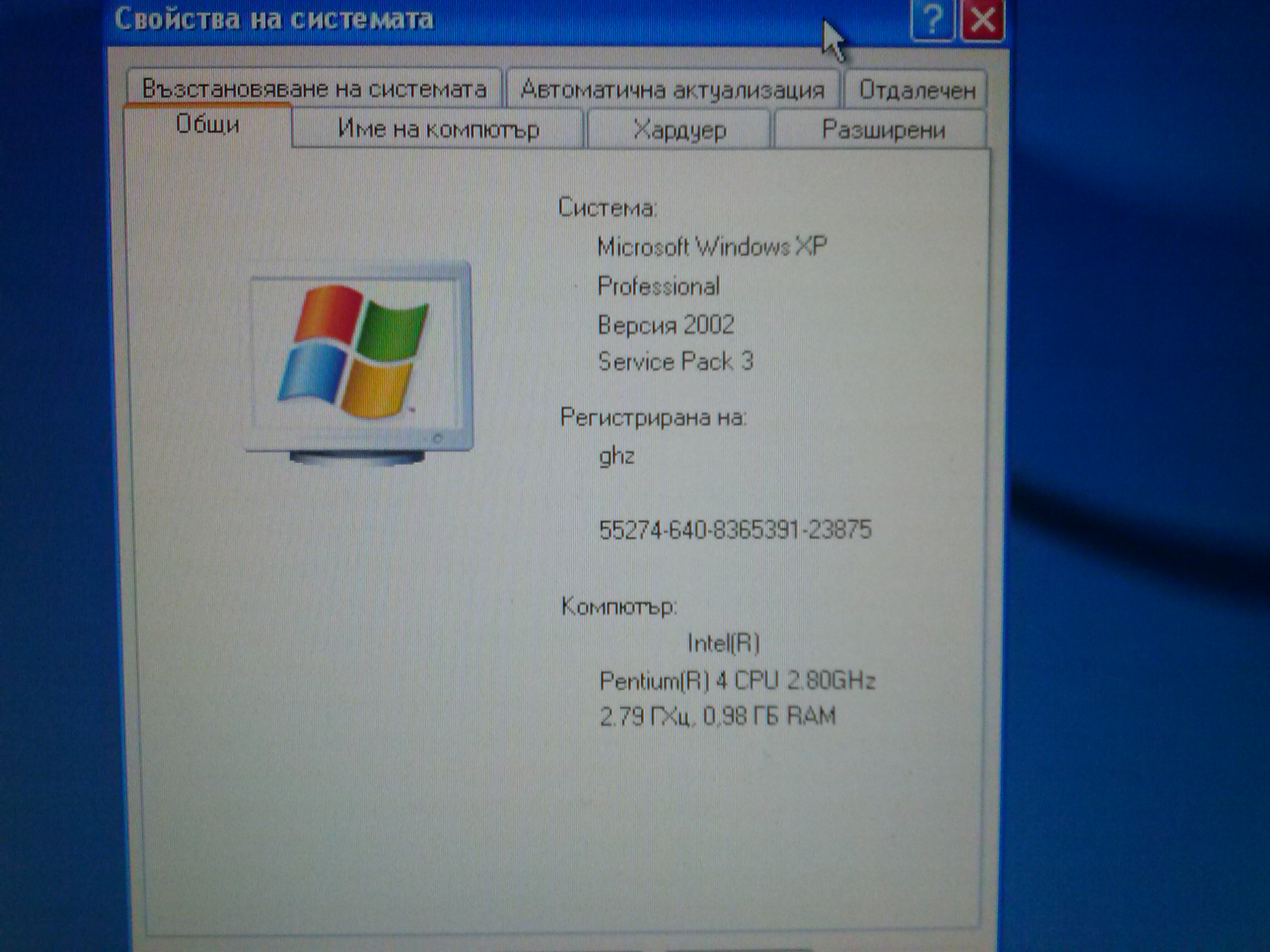
Task: Click the Регистрирана на: heading
Action: (x=653, y=417)
